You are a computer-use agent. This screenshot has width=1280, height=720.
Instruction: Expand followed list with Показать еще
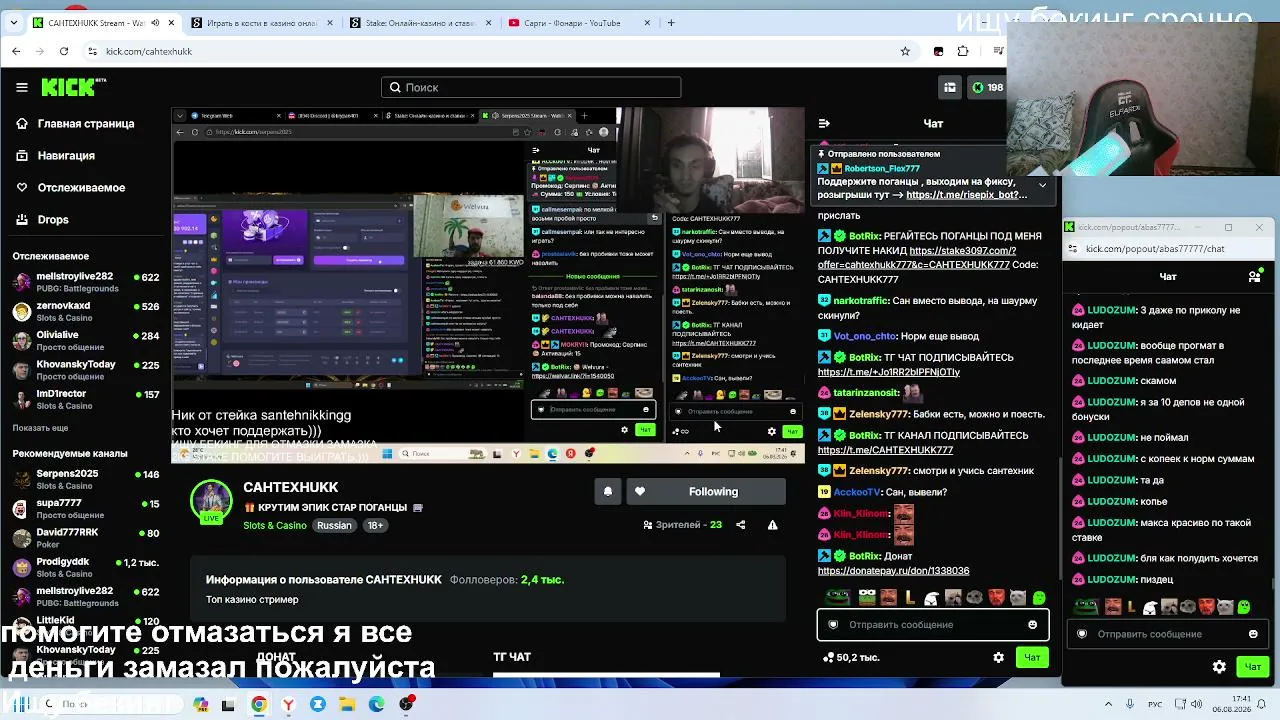click(40, 428)
